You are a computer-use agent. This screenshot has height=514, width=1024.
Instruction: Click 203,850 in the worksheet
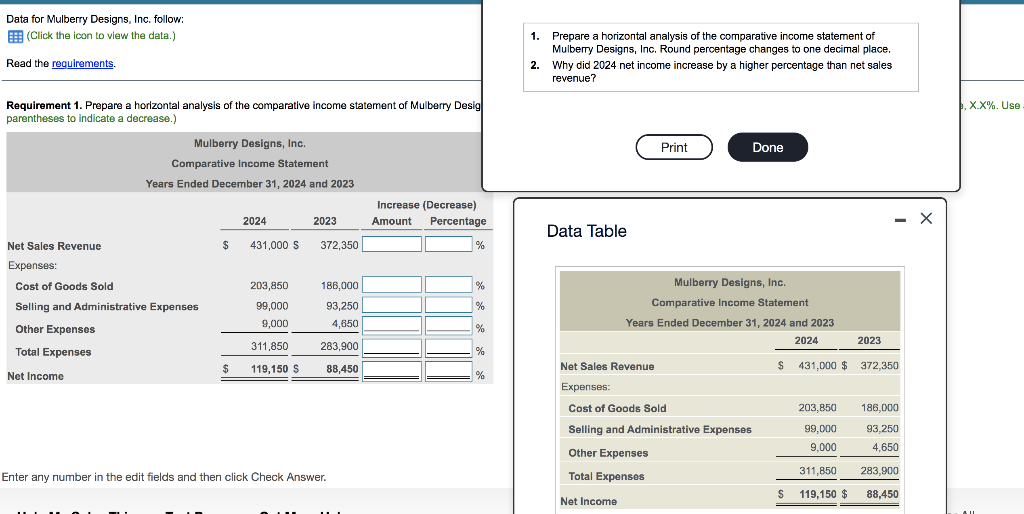tap(269, 285)
